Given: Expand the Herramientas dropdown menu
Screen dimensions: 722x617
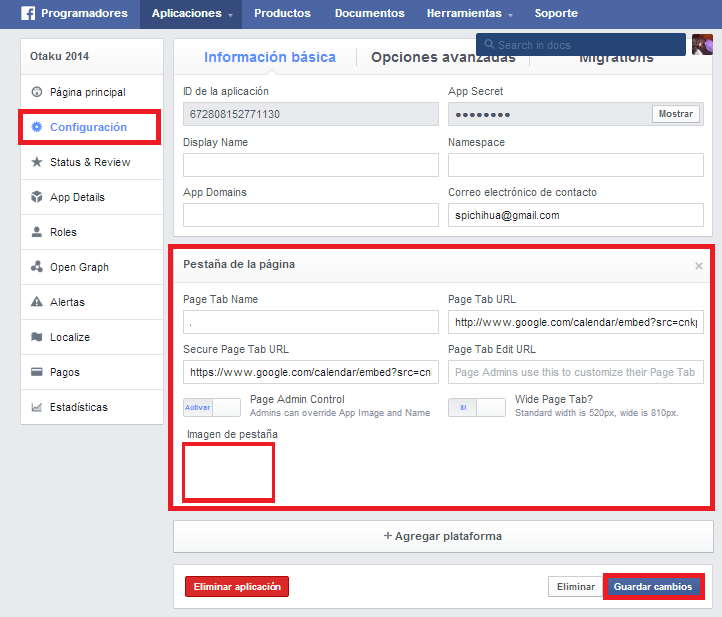Looking at the screenshot, I should 469,14.
